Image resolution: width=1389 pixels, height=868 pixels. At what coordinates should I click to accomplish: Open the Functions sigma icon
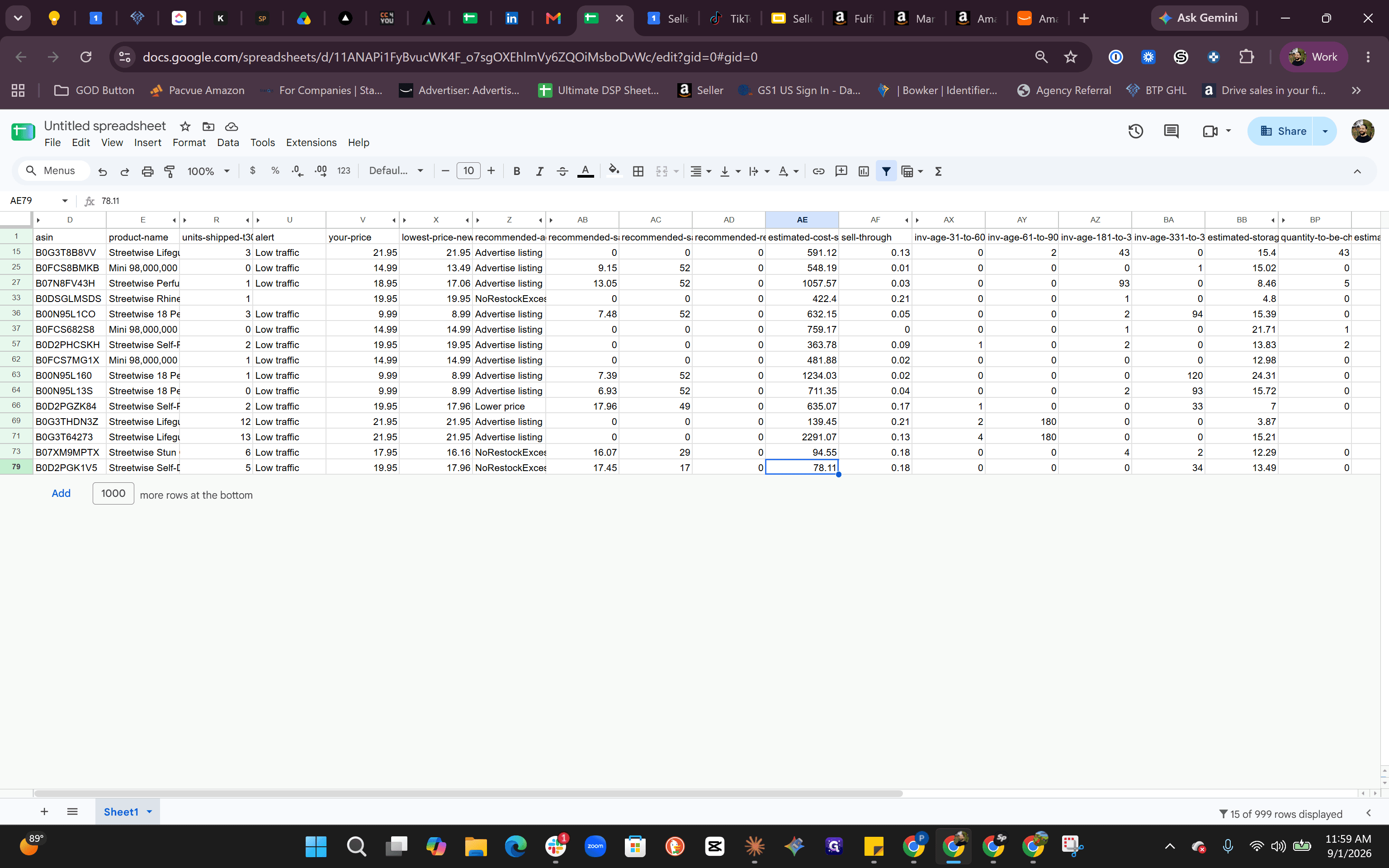[x=939, y=171]
